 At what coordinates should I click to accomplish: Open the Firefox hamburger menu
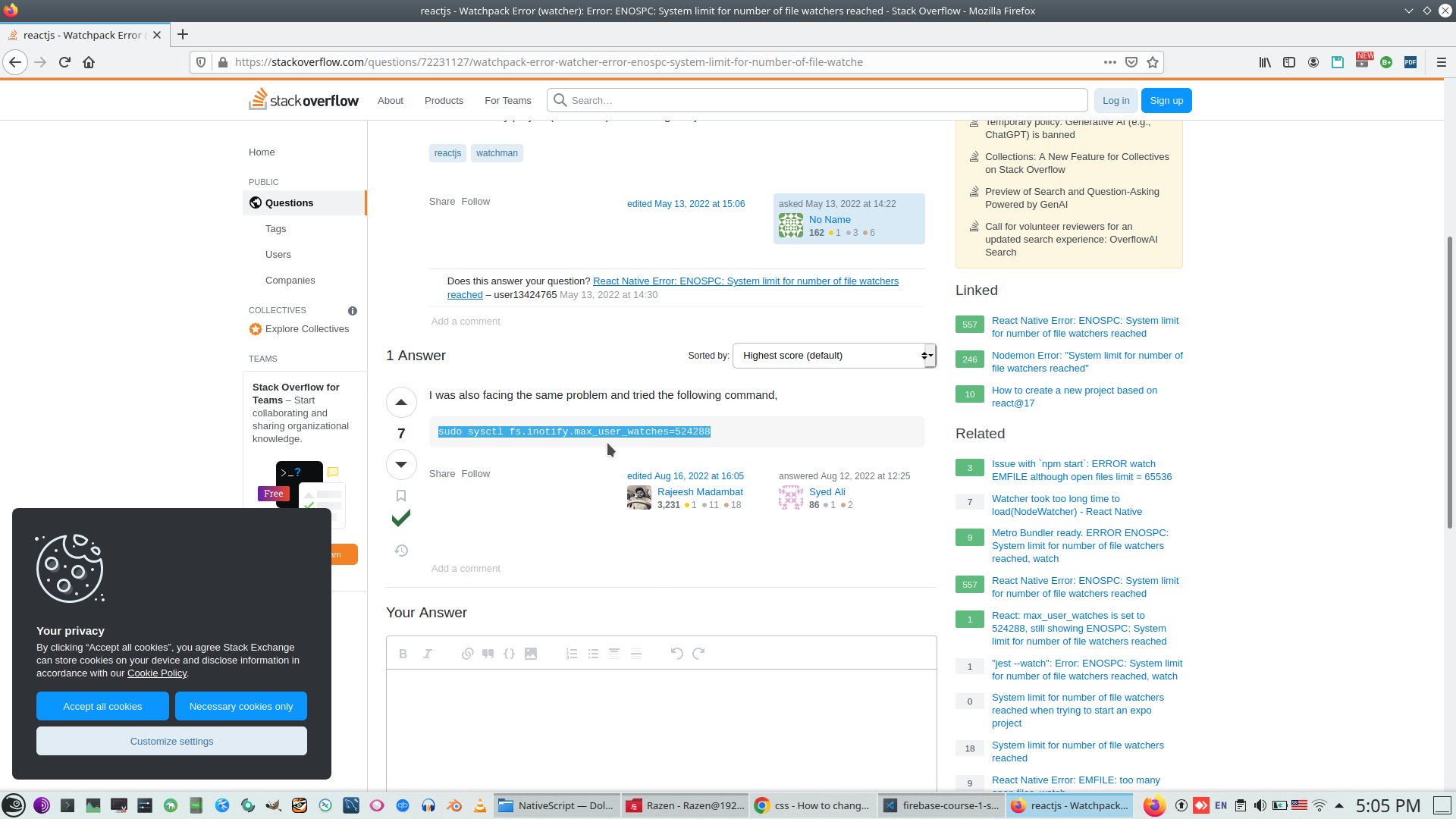coord(1441,62)
